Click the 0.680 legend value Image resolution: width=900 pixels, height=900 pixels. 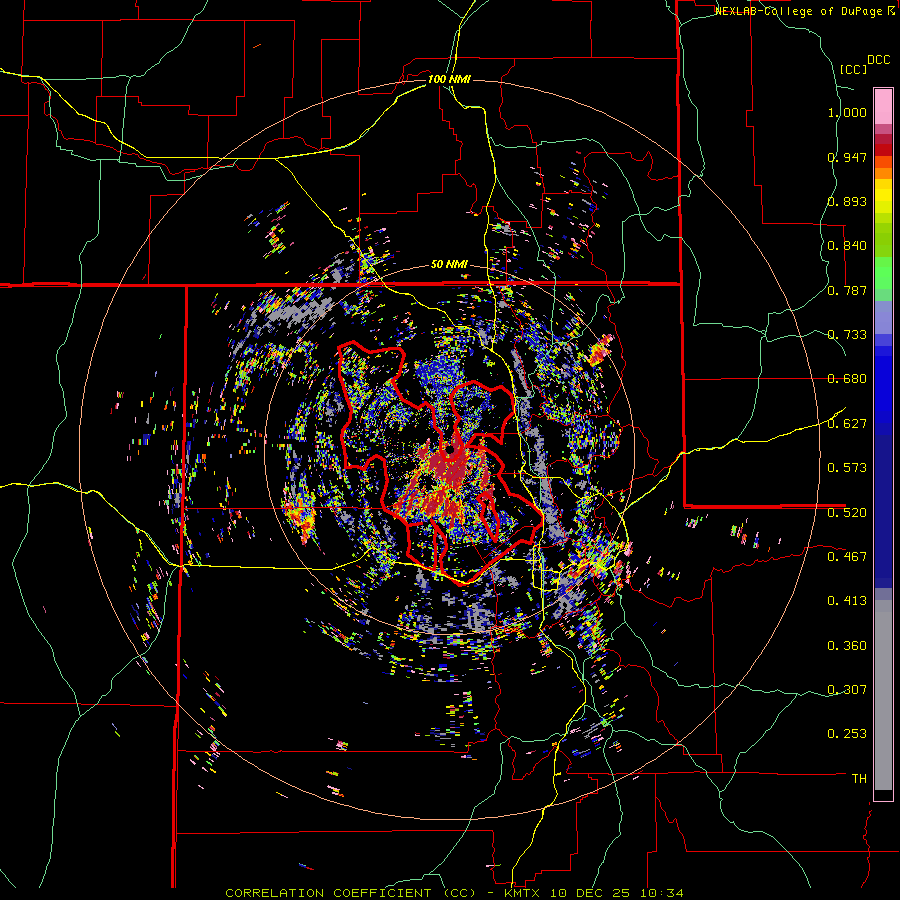(x=847, y=379)
